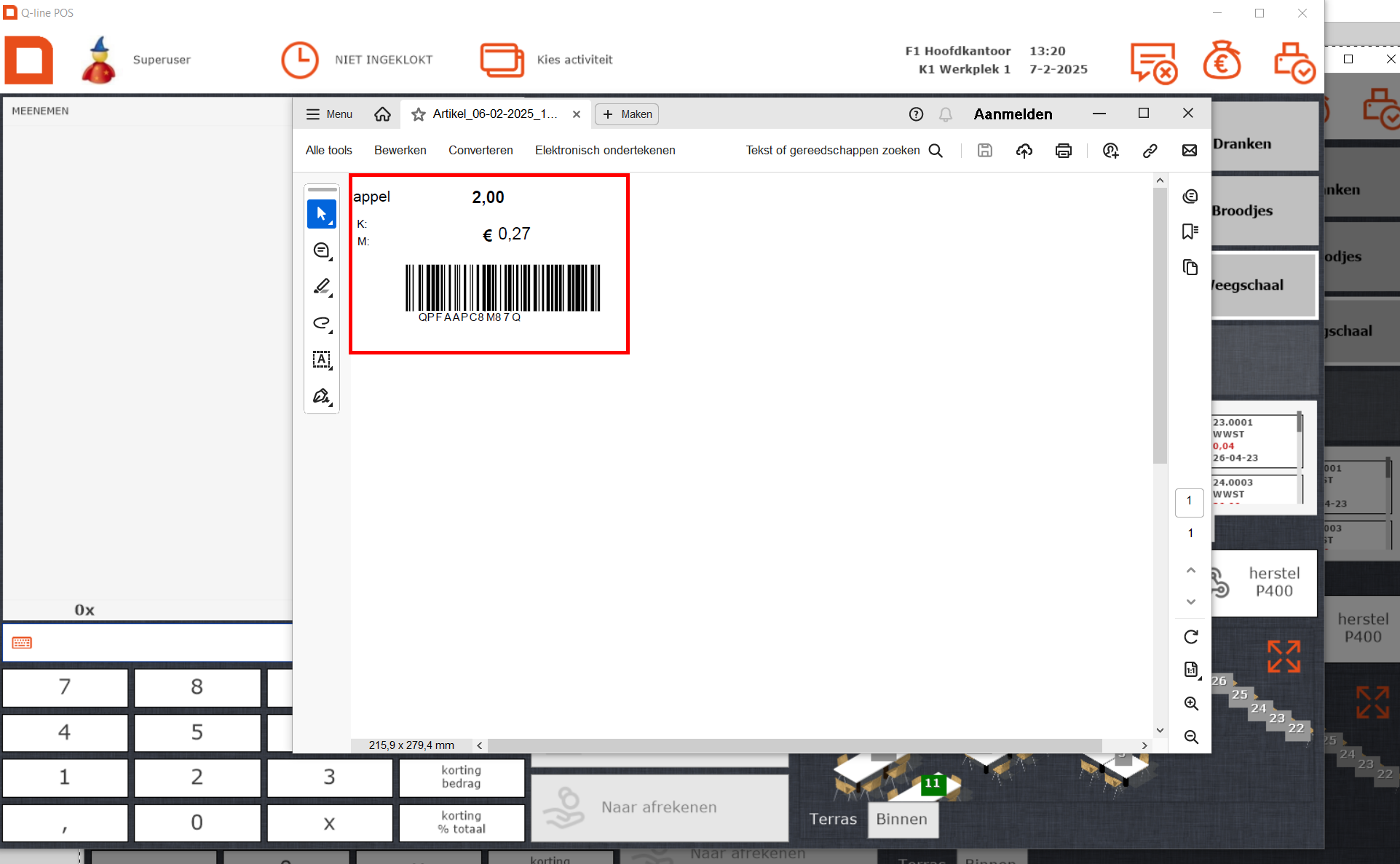1400x864 pixels.
Task: Upload the file to cloud storage
Action: [1024, 151]
